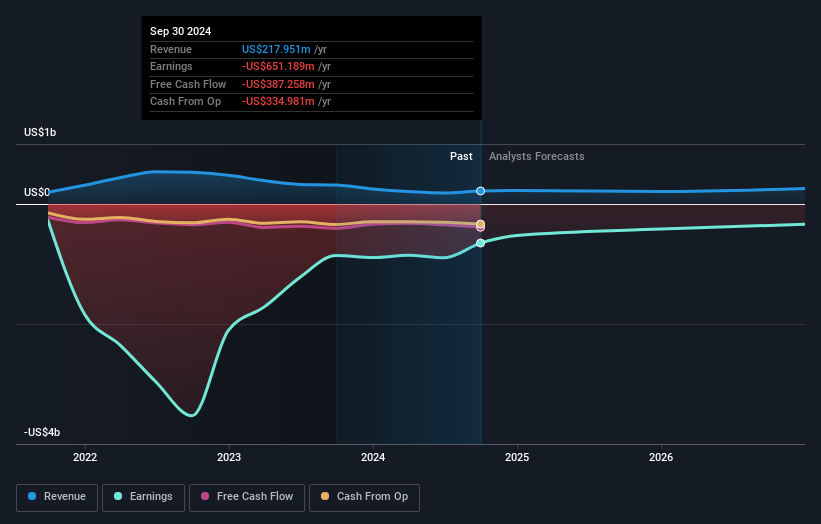Click the 2022 x-axis label
Image resolution: width=821 pixels, height=524 pixels.
click(85, 458)
